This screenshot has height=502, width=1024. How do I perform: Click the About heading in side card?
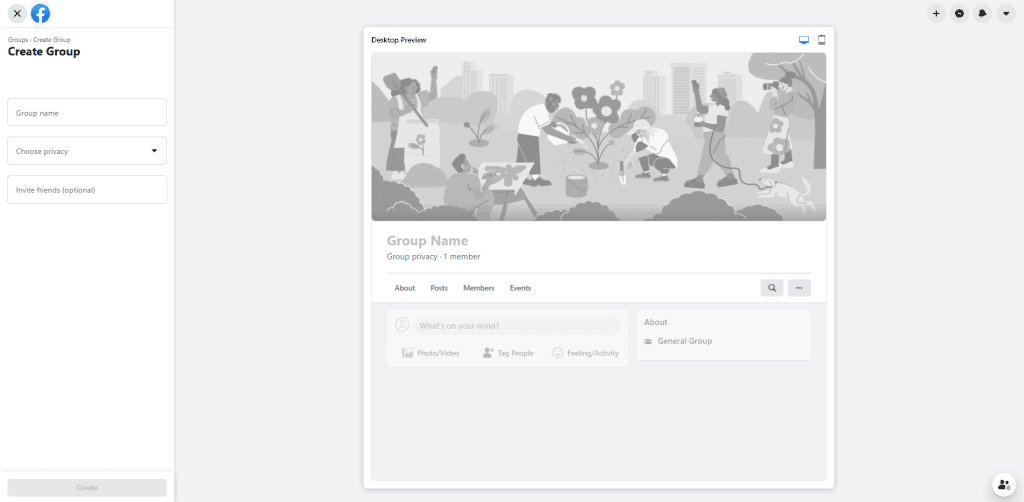(x=656, y=322)
